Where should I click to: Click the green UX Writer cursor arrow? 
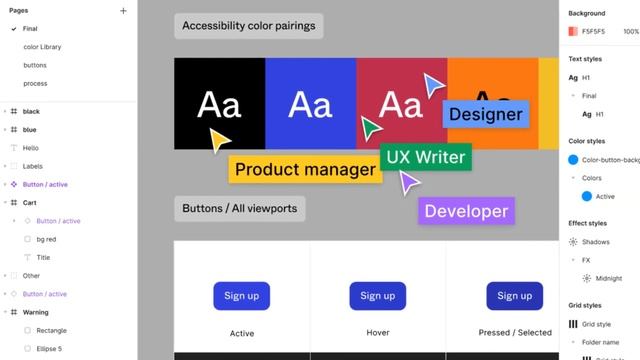(370, 129)
